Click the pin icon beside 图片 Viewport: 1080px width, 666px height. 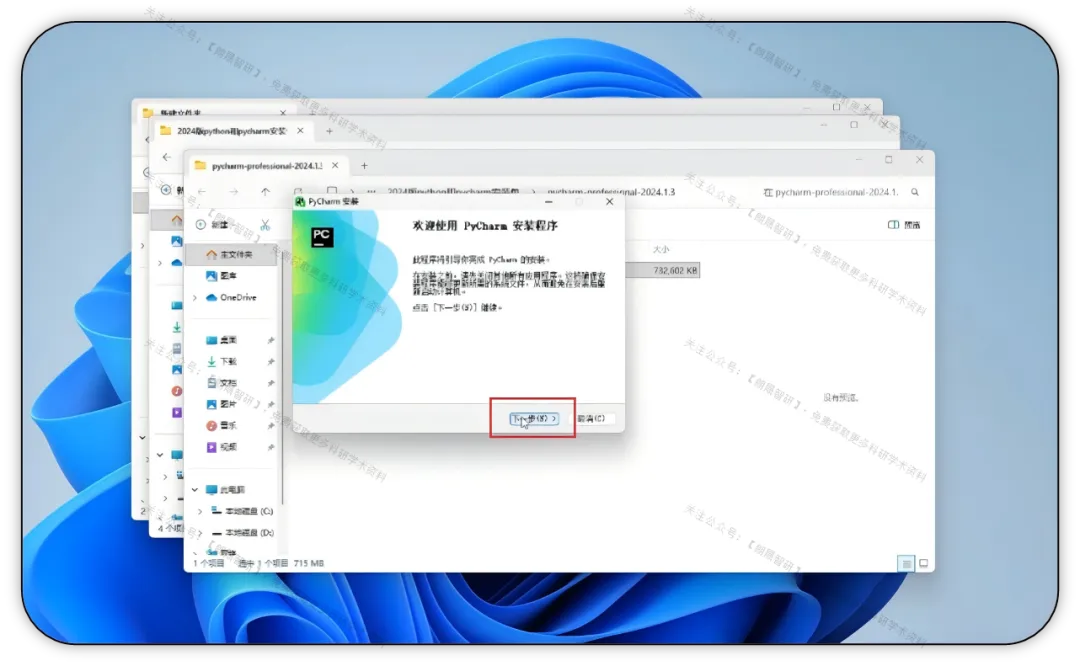(271, 404)
